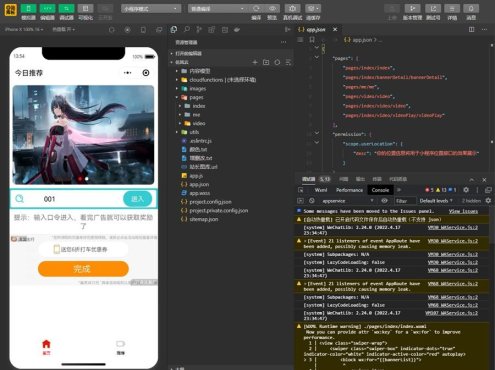Toggle the simulator panel button in top toolbar

pos(28,8)
